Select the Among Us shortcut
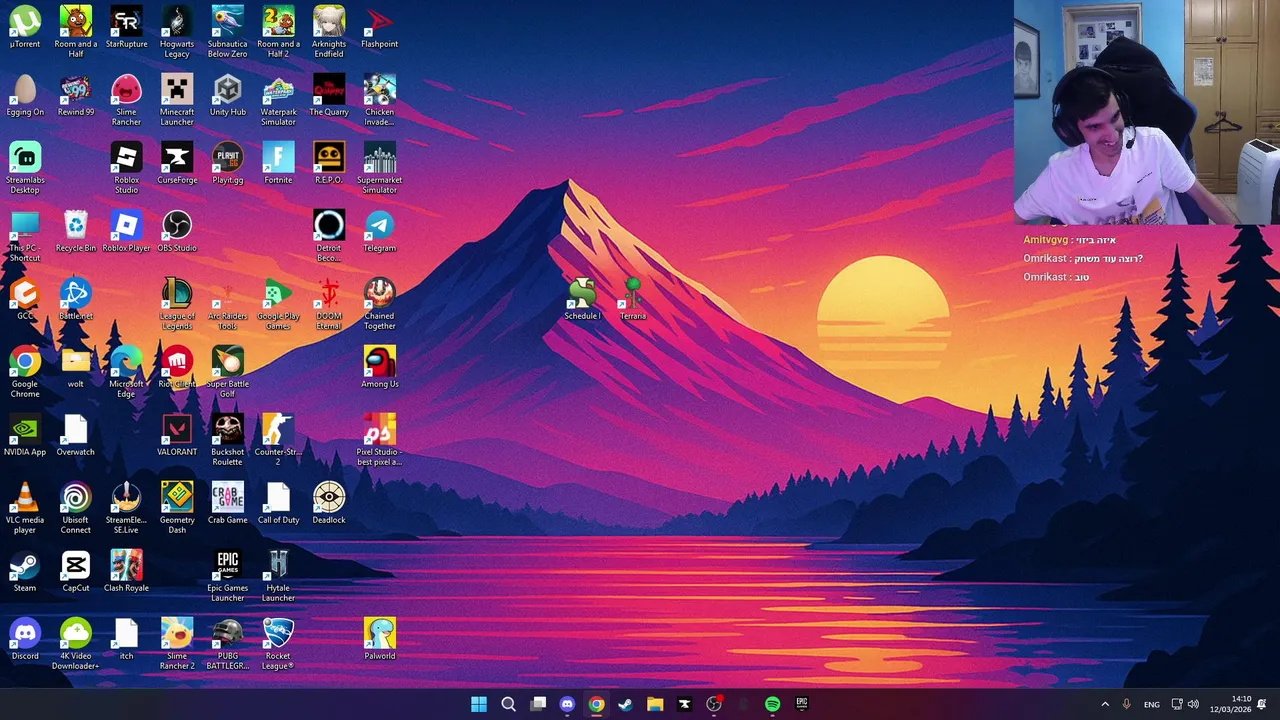1280x720 pixels. coord(379,368)
